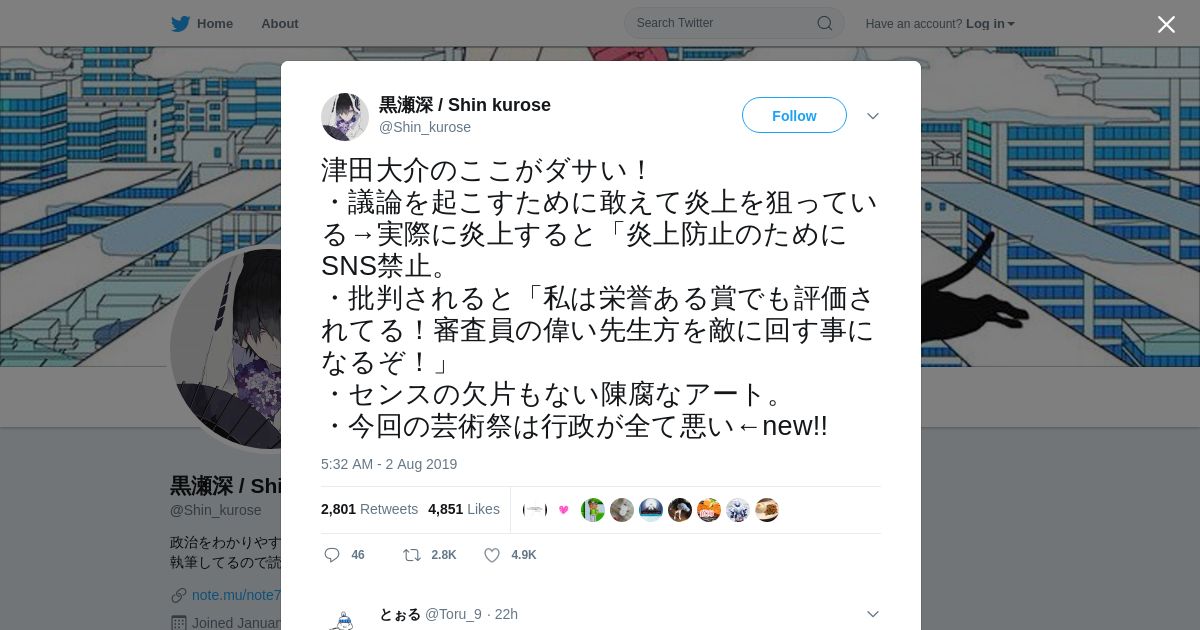The height and width of the screenshot is (630, 1200).
Task: Click the heart like icon showing 4.9K
Action: (492, 555)
